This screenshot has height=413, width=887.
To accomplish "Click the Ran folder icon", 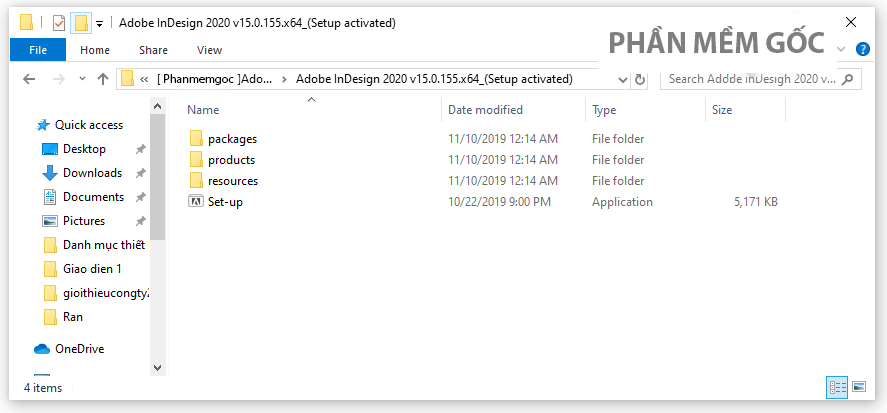I will (50, 317).
